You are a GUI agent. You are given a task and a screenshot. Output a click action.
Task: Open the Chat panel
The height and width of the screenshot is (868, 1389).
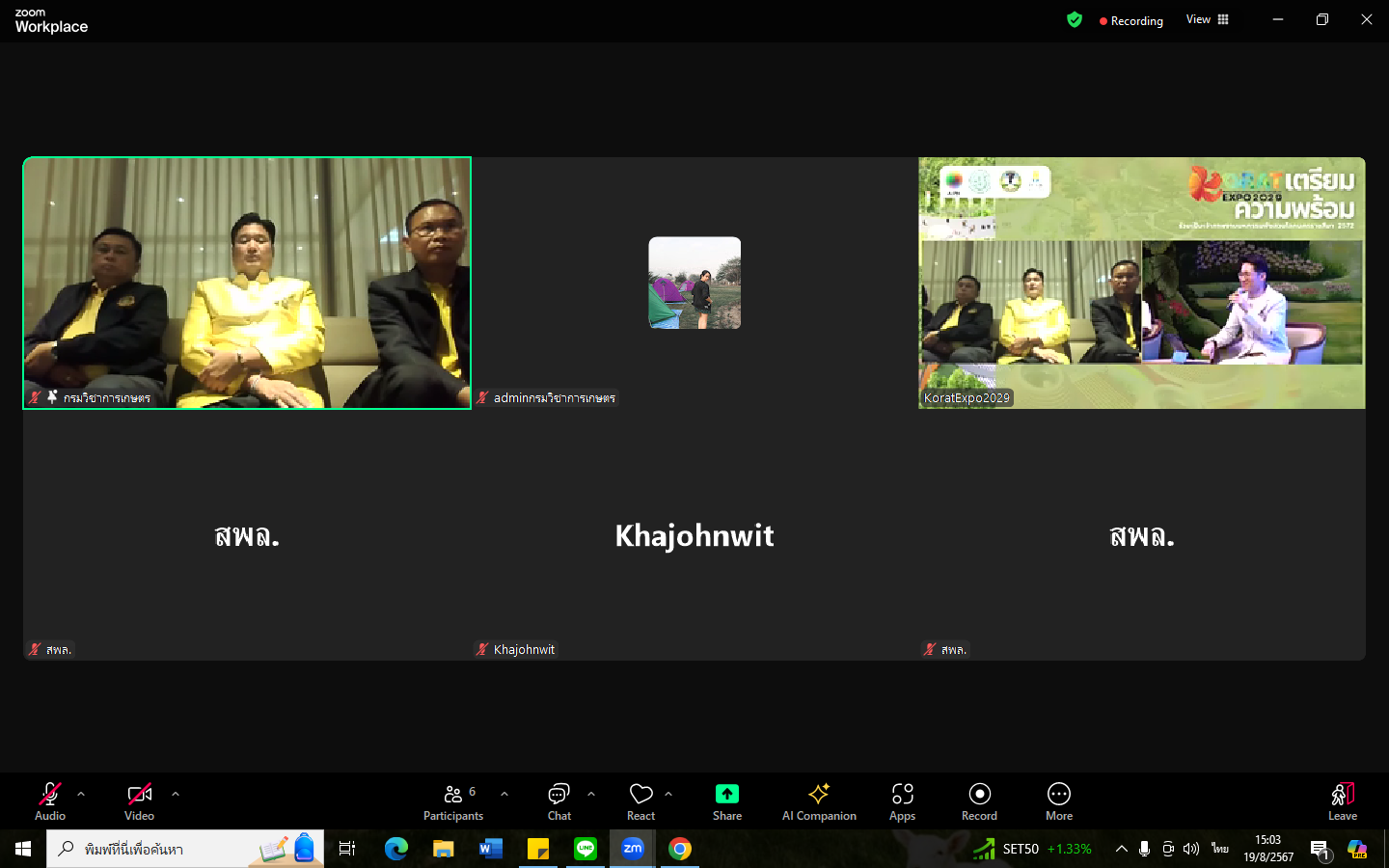pyautogui.click(x=559, y=801)
